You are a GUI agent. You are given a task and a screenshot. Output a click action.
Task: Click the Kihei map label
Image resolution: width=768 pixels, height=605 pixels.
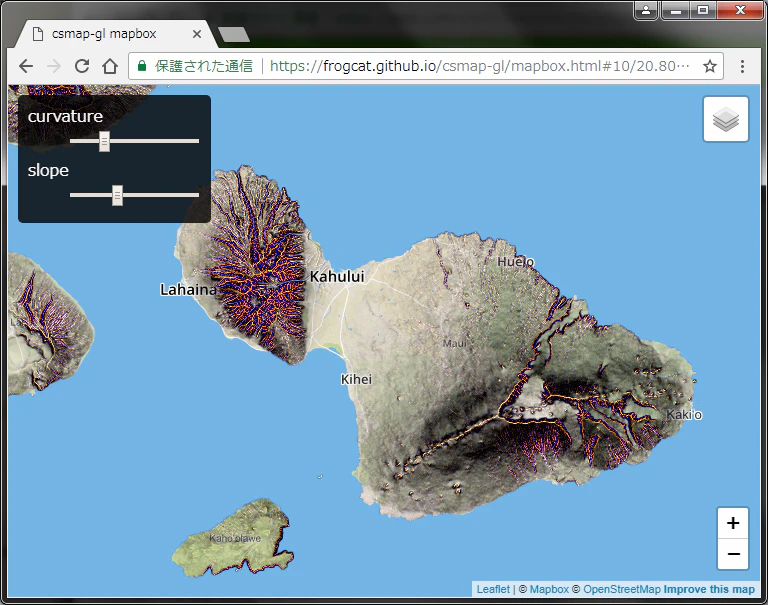356,379
